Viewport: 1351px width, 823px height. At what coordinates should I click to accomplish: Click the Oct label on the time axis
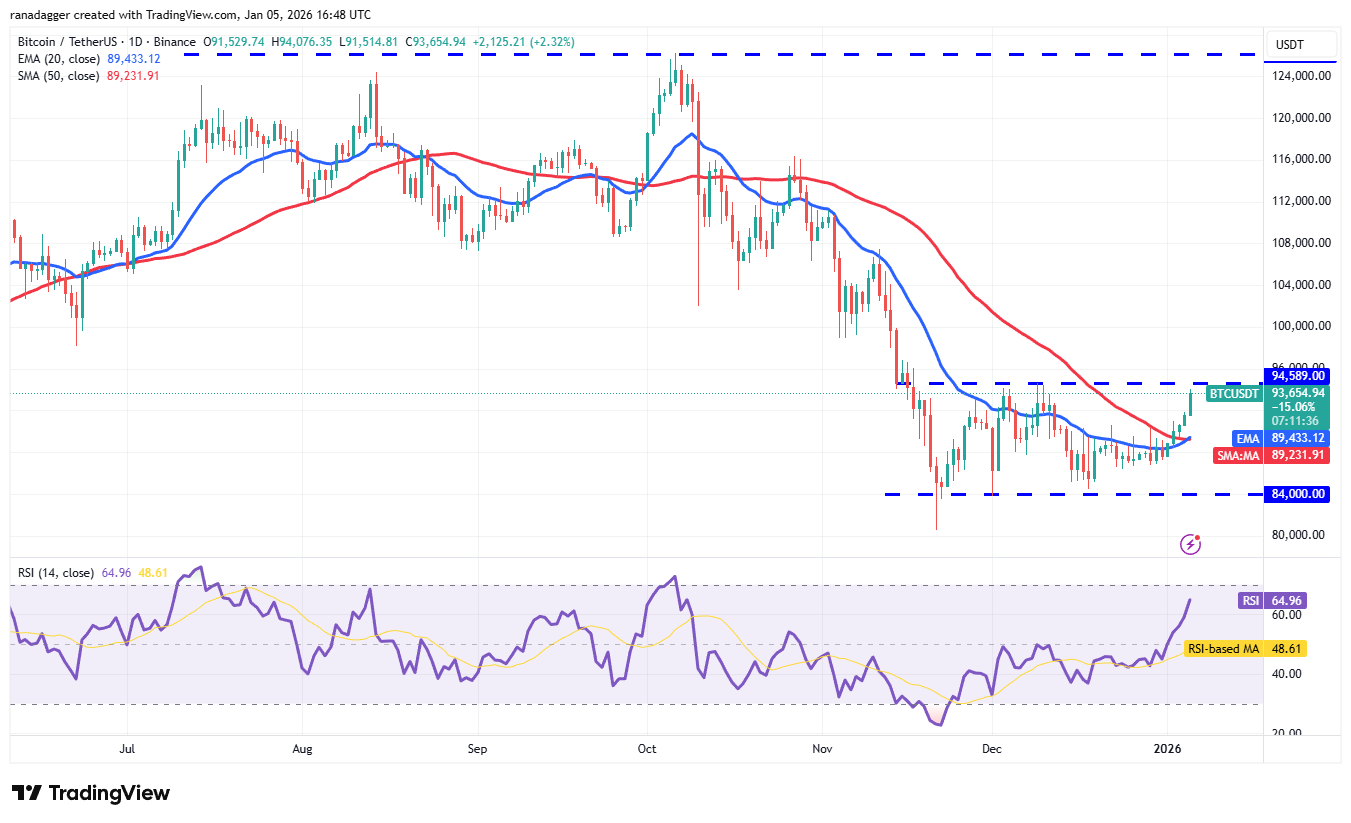(646, 748)
